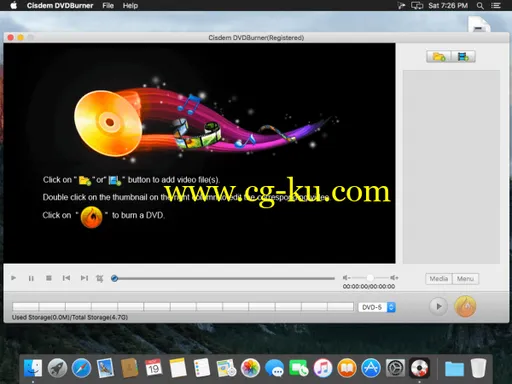Open Calendar from the Dock
Screen dimensions: 512x384
153,368
